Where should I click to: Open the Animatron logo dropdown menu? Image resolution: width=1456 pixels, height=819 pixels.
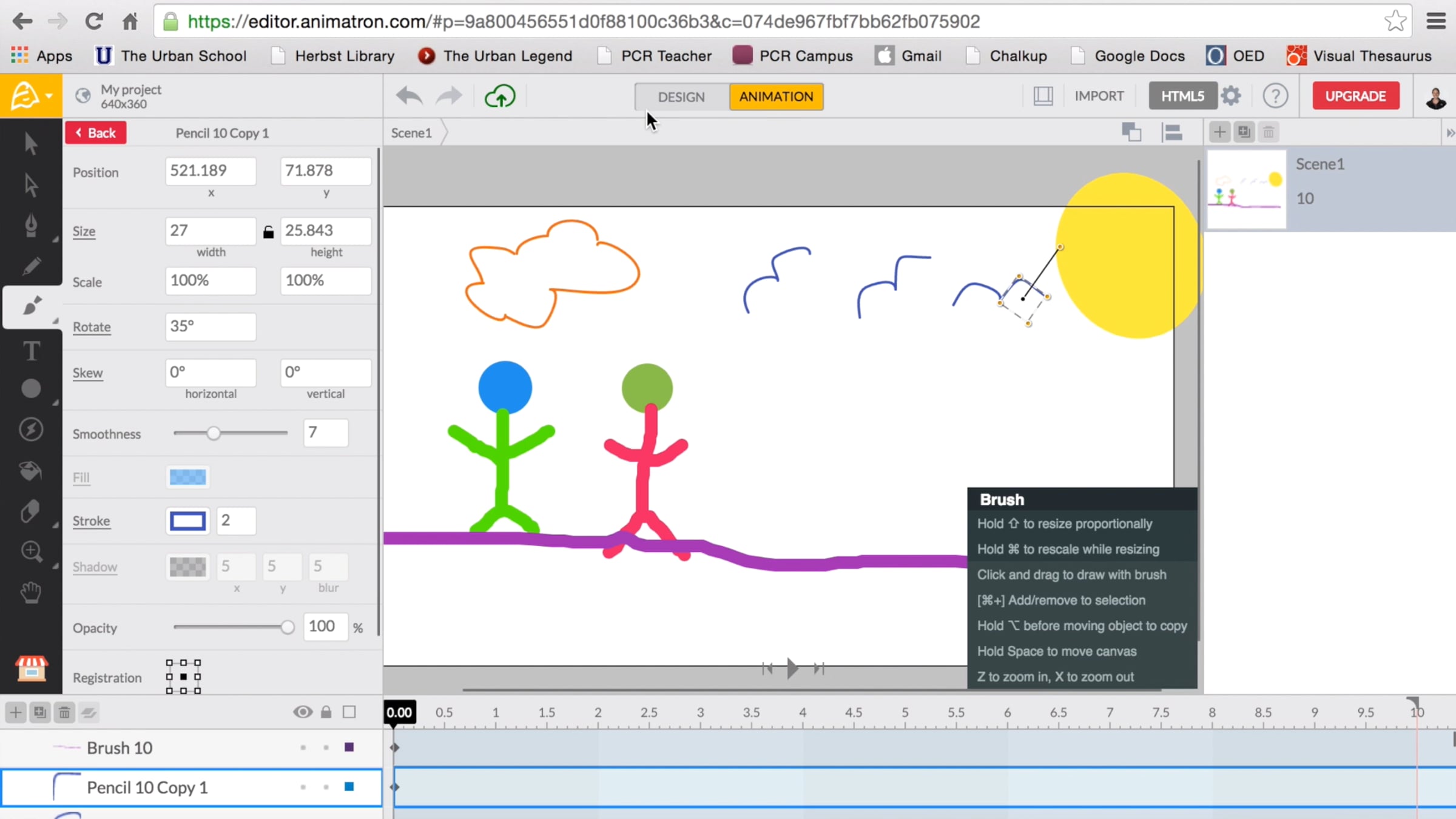pos(31,96)
